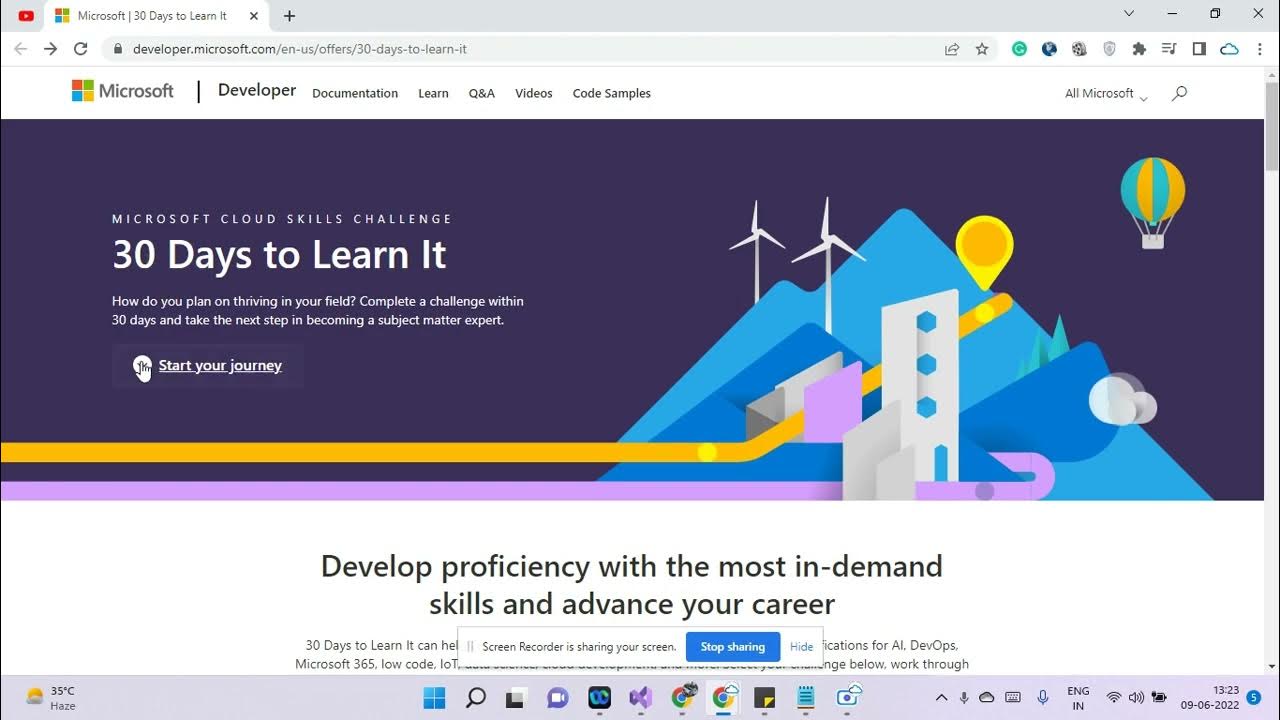Click the site search magnifier icon
This screenshot has width=1280, height=720.
coord(1179,93)
